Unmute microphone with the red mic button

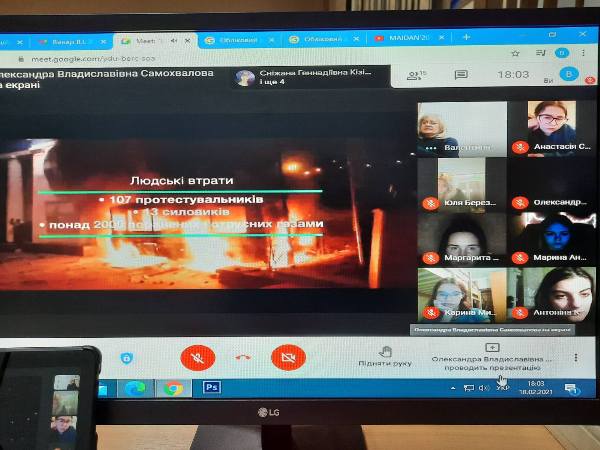click(197, 358)
